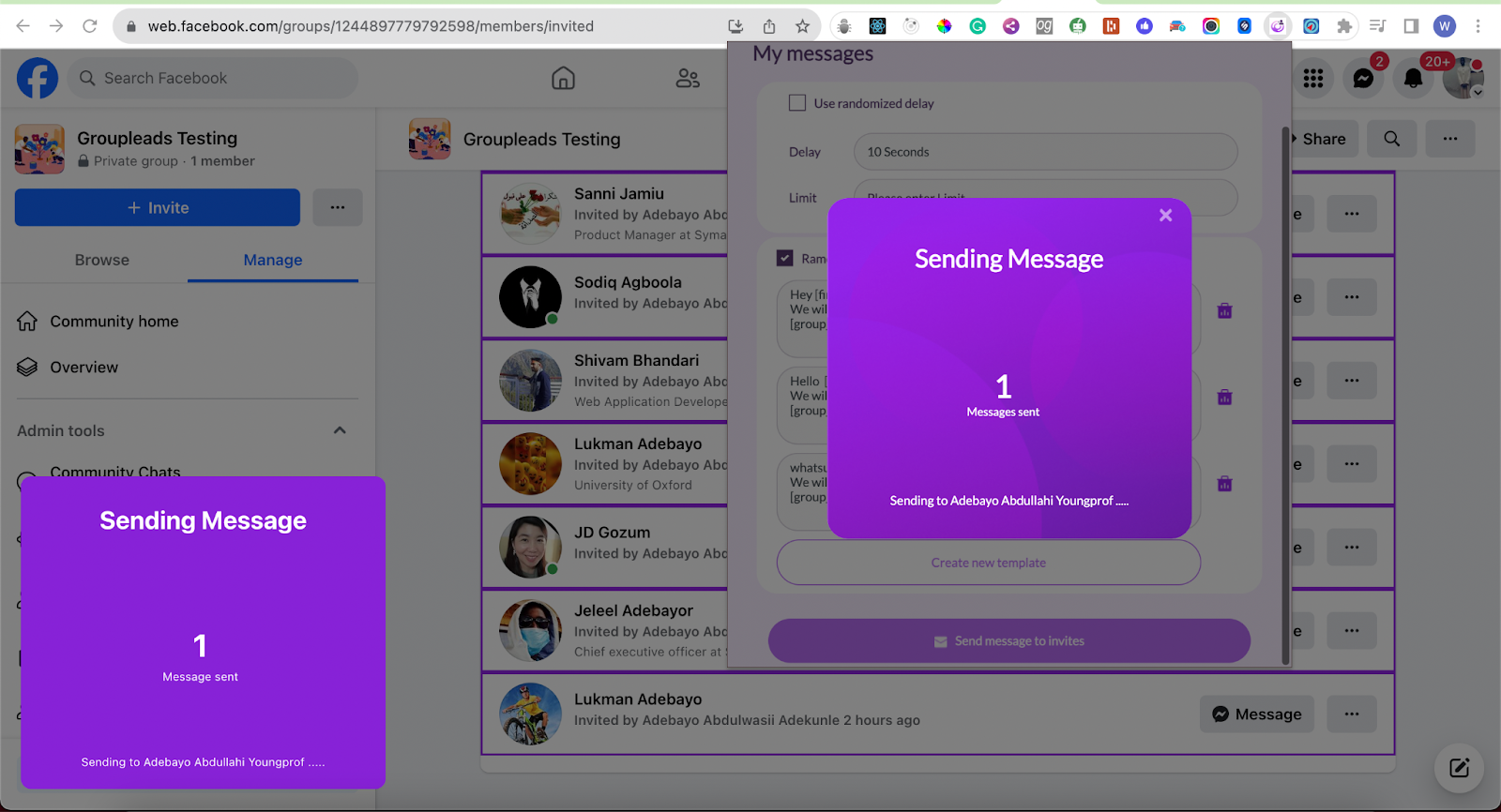This screenshot has width=1501, height=812.
Task: Click Groupleads Testing title in sidebar
Action: click(x=157, y=138)
